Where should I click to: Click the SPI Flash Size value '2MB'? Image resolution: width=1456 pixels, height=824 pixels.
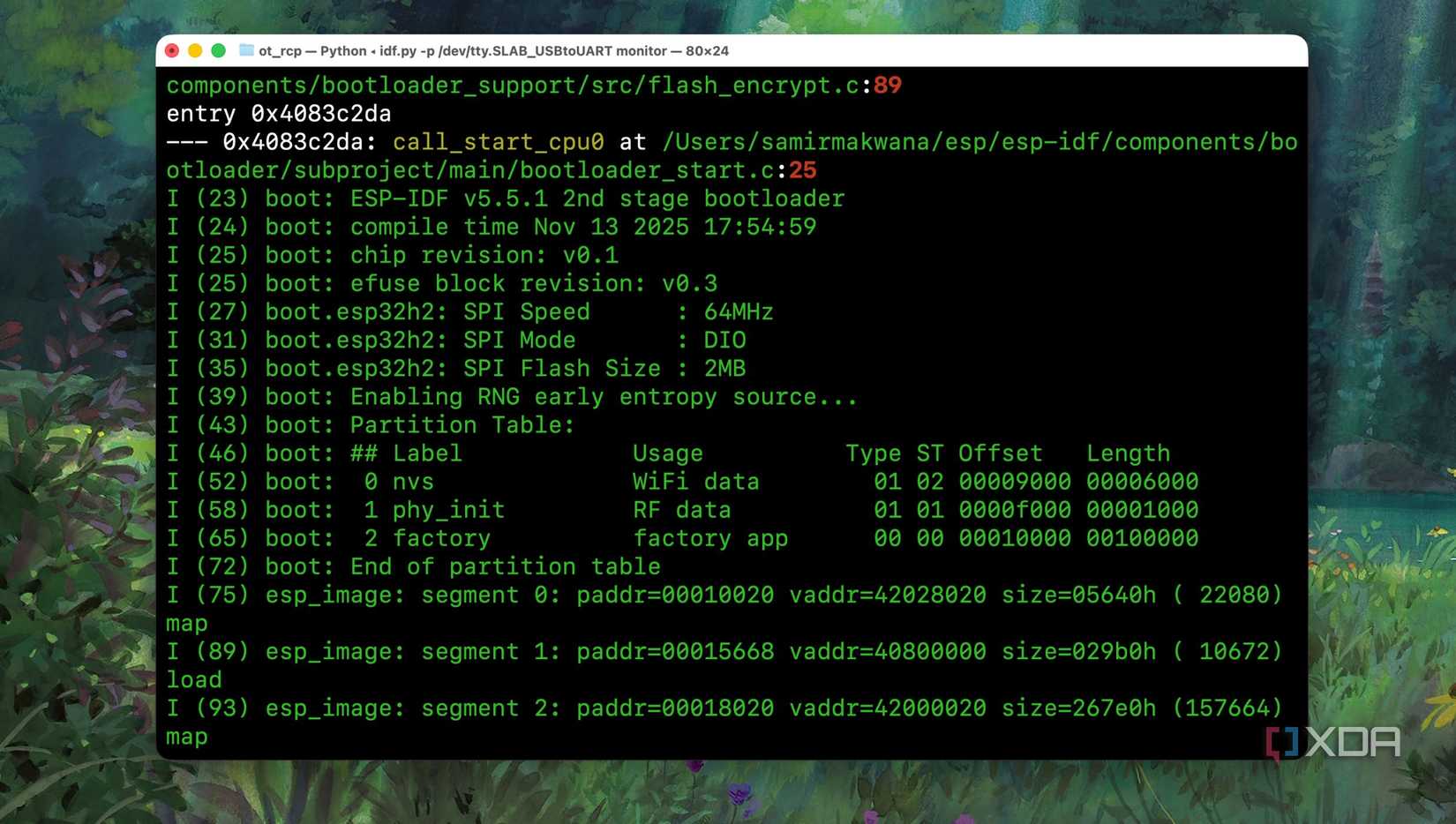point(724,368)
